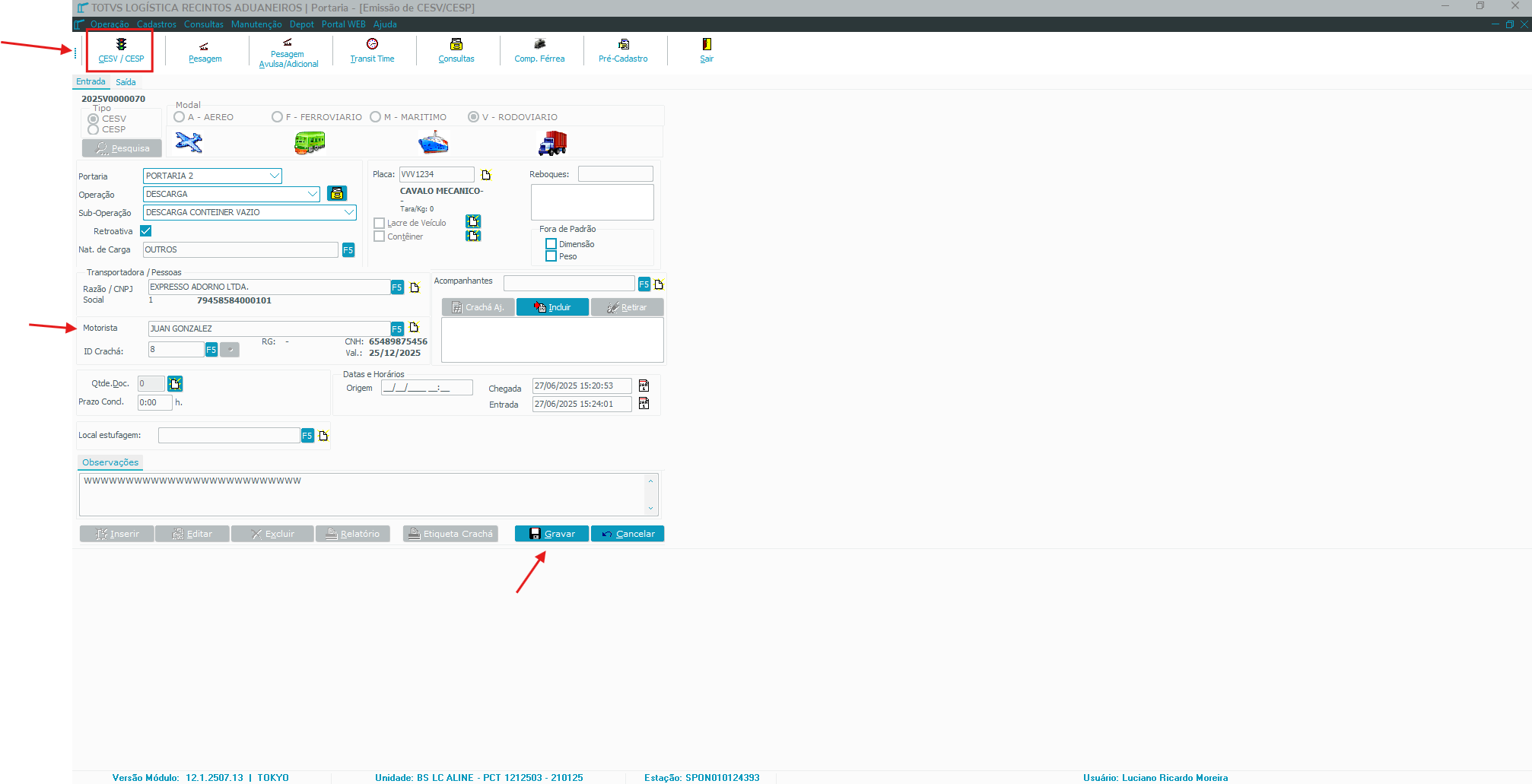This screenshot has width=1532, height=784.
Task: Open Pesagem Avulsa/Adicional tool
Action: (288, 52)
